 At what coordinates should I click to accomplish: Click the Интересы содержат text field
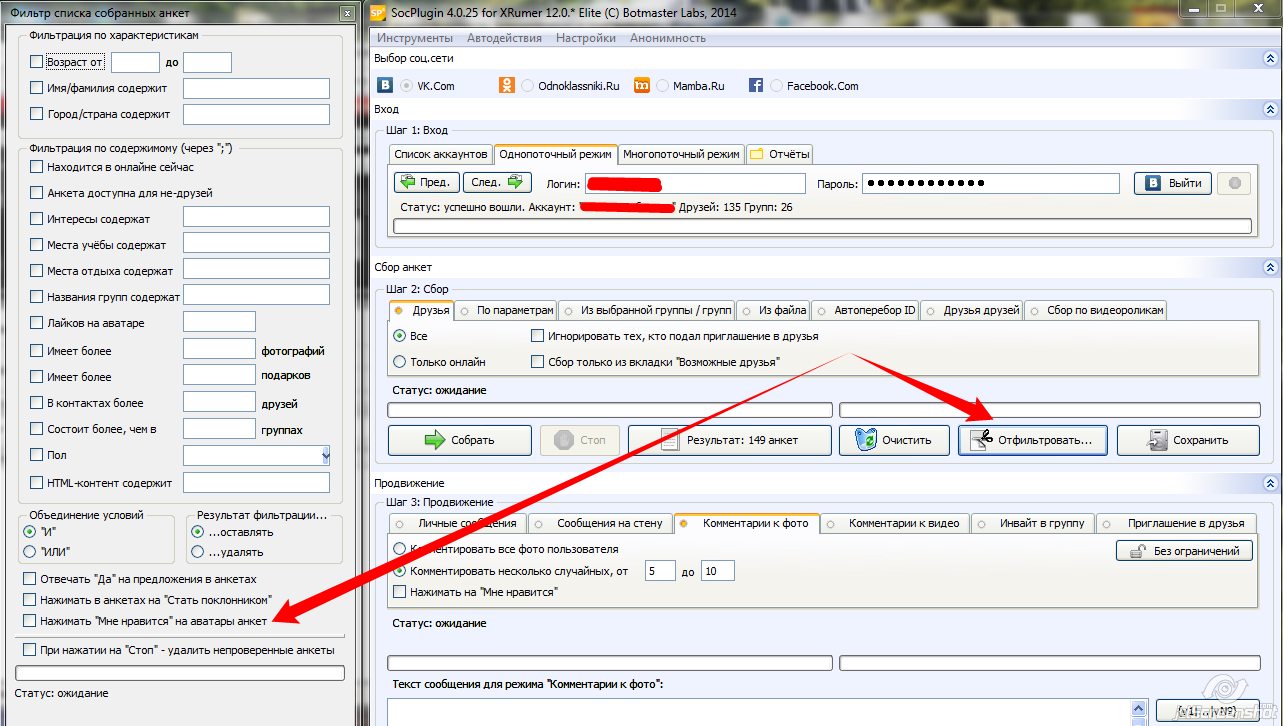[256, 217]
